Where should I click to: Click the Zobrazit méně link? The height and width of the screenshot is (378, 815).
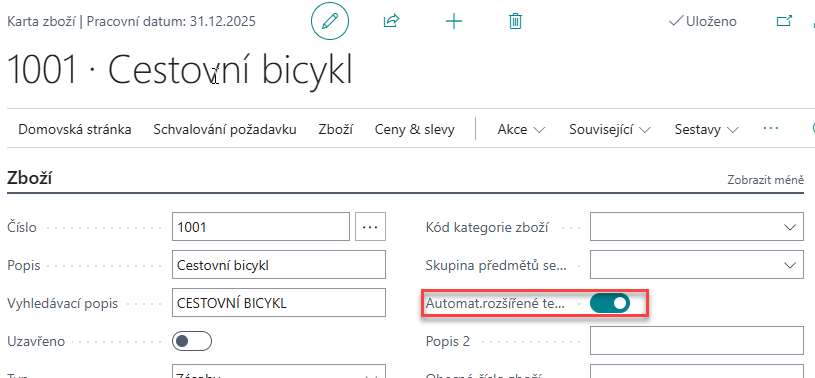click(x=766, y=180)
